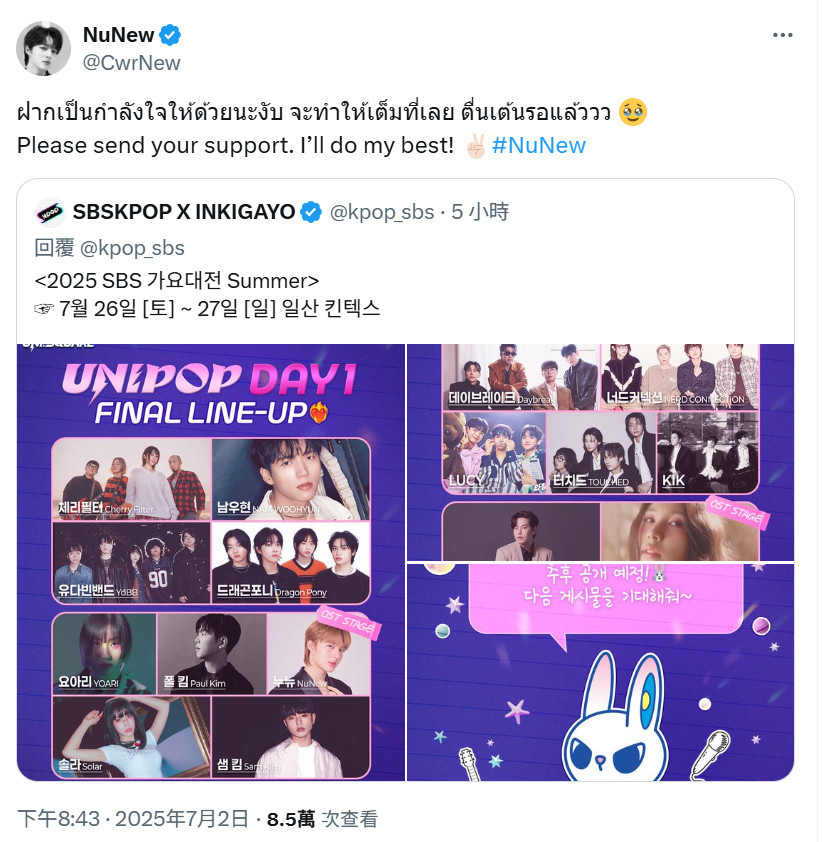Click the NuNew display name

tap(118, 35)
